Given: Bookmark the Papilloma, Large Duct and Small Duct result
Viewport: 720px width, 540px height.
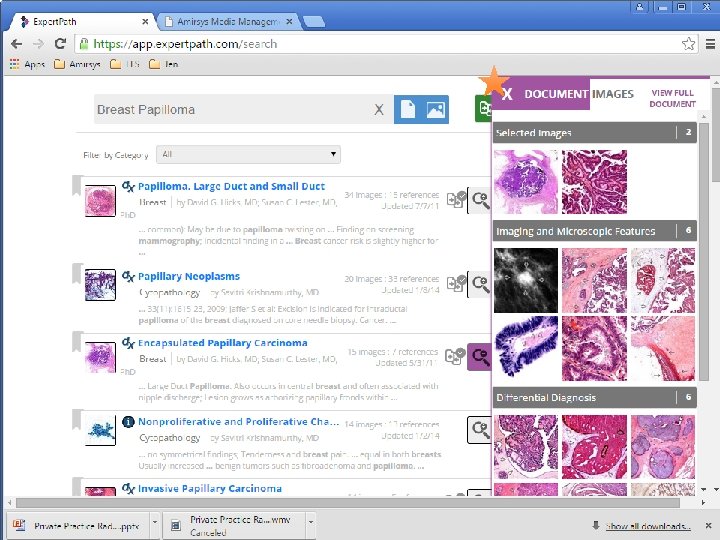Looking at the screenshot, I should coord(77,186).
